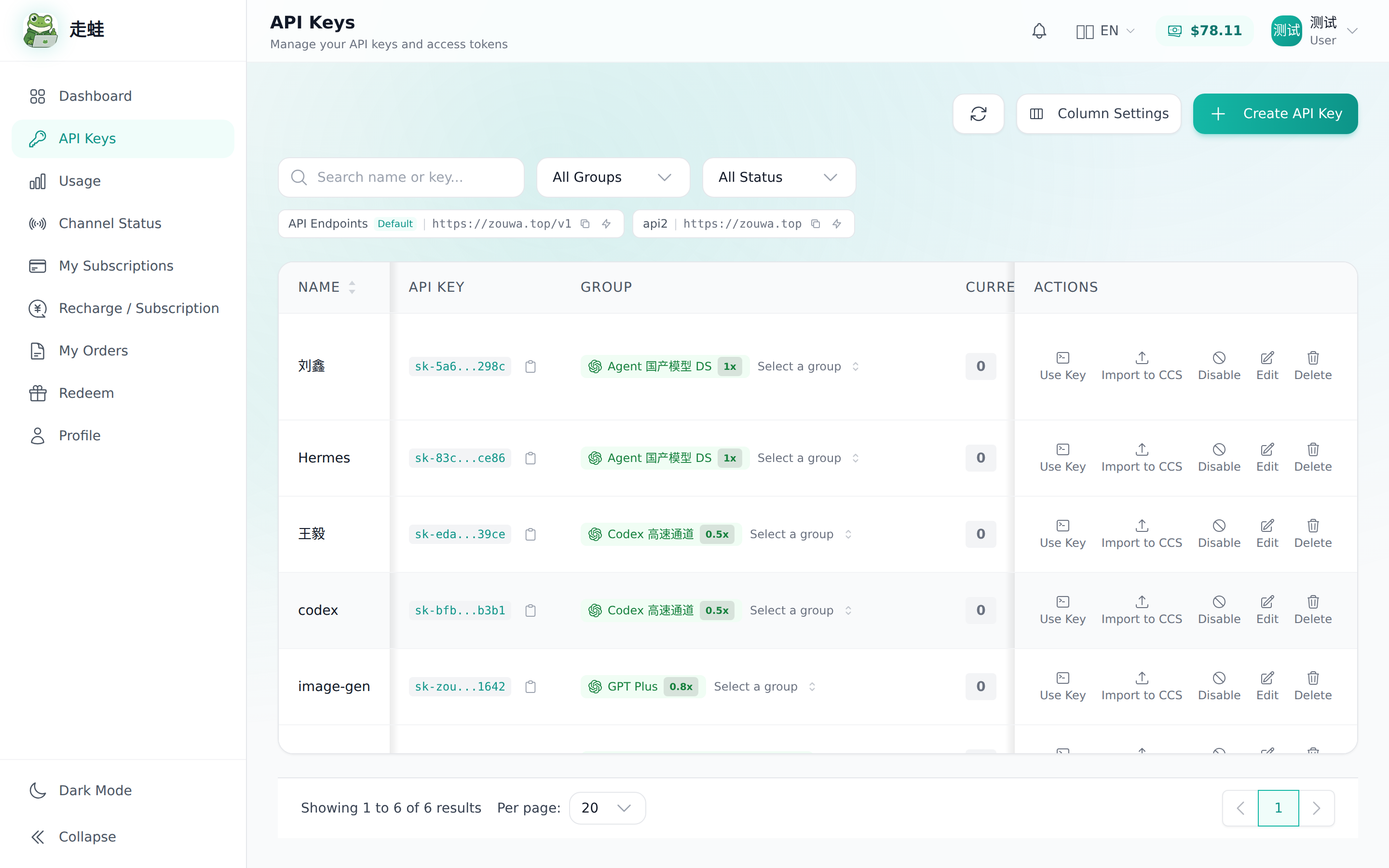Open Channel Status page
This screenshot has height=868, width=1389.
click(123, 223)
